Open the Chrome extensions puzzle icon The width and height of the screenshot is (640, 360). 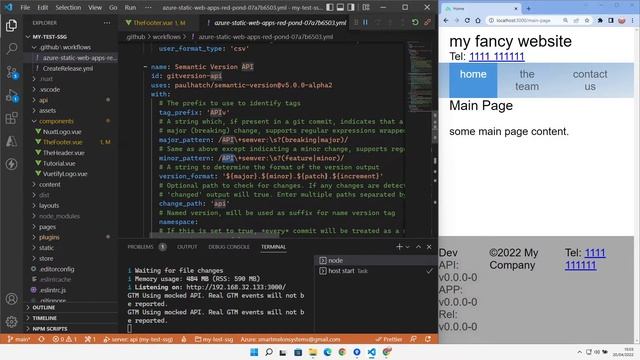pos(600,20)
